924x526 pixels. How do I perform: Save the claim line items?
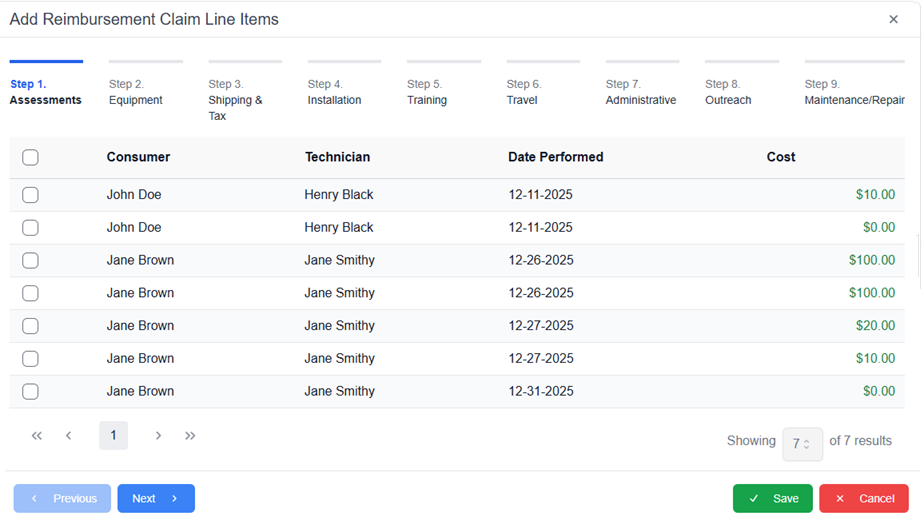click(773, 499)
